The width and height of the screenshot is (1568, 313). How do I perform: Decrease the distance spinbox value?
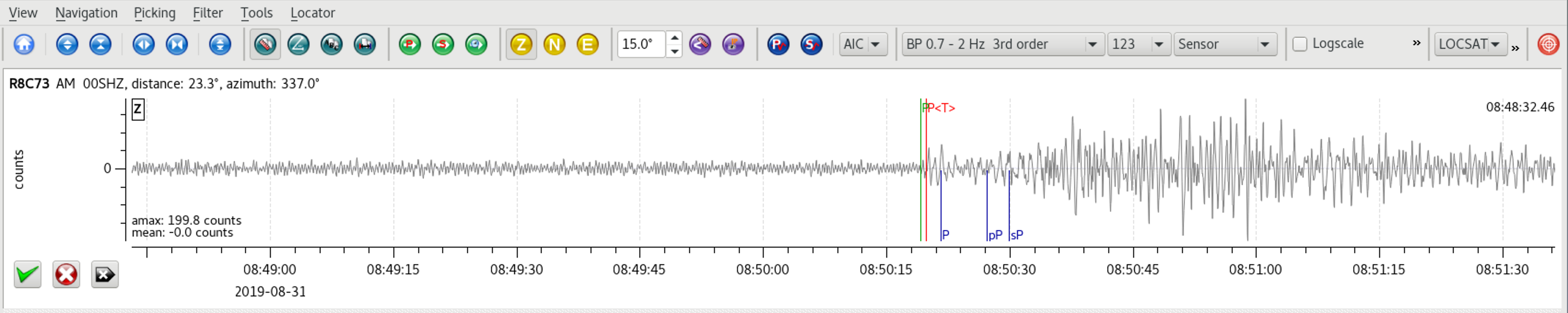click(674, 51)
